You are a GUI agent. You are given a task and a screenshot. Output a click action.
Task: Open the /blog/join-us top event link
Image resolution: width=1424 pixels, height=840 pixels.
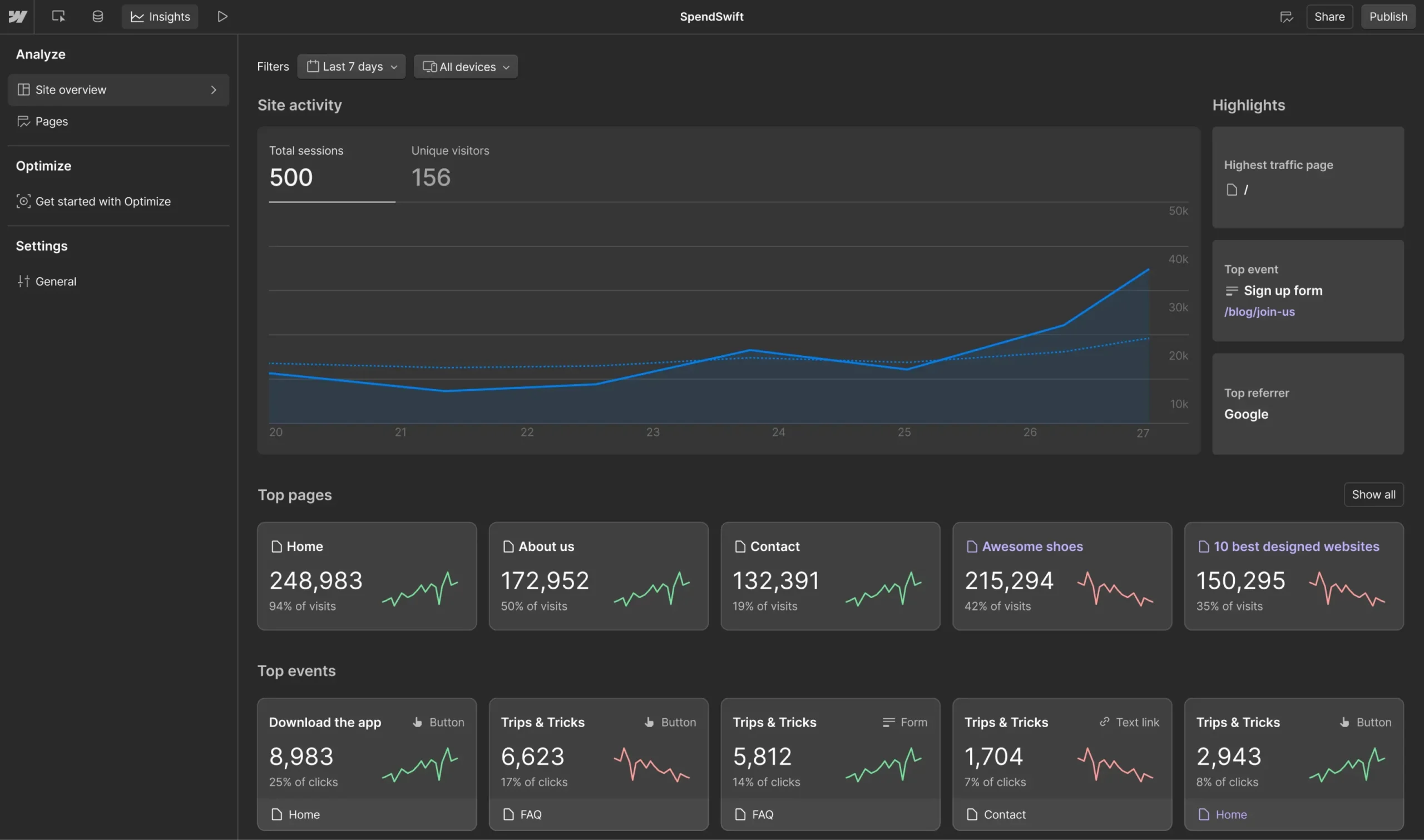[1259, 311]
